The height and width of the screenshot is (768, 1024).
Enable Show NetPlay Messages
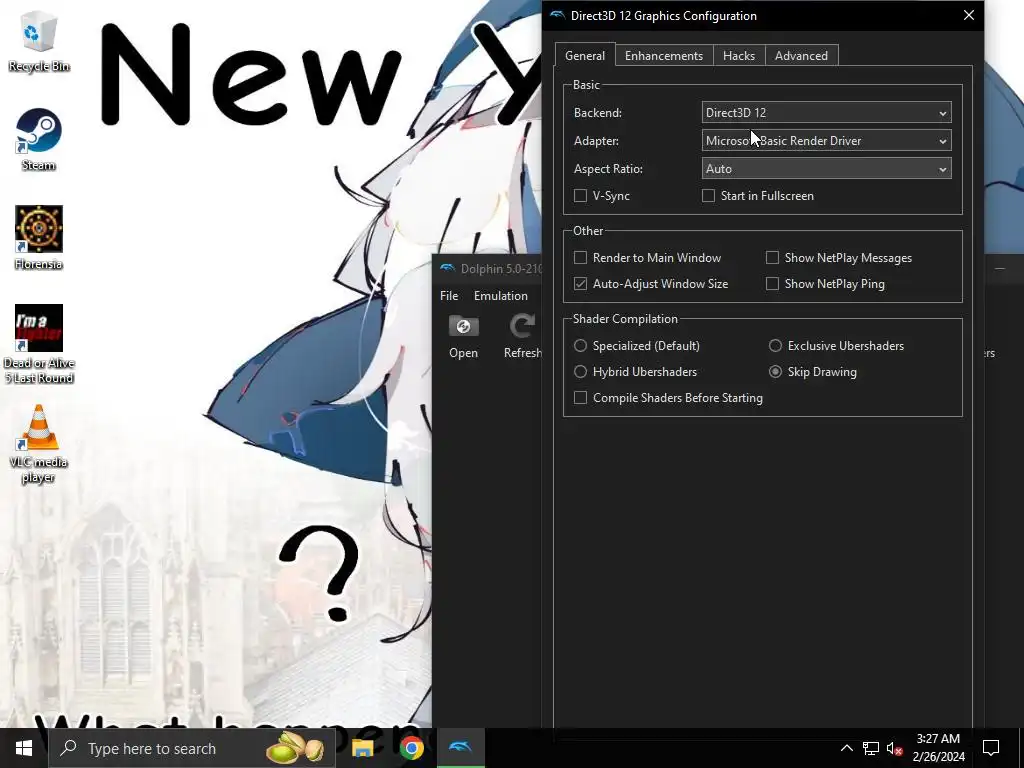click(x=772, y=258)
